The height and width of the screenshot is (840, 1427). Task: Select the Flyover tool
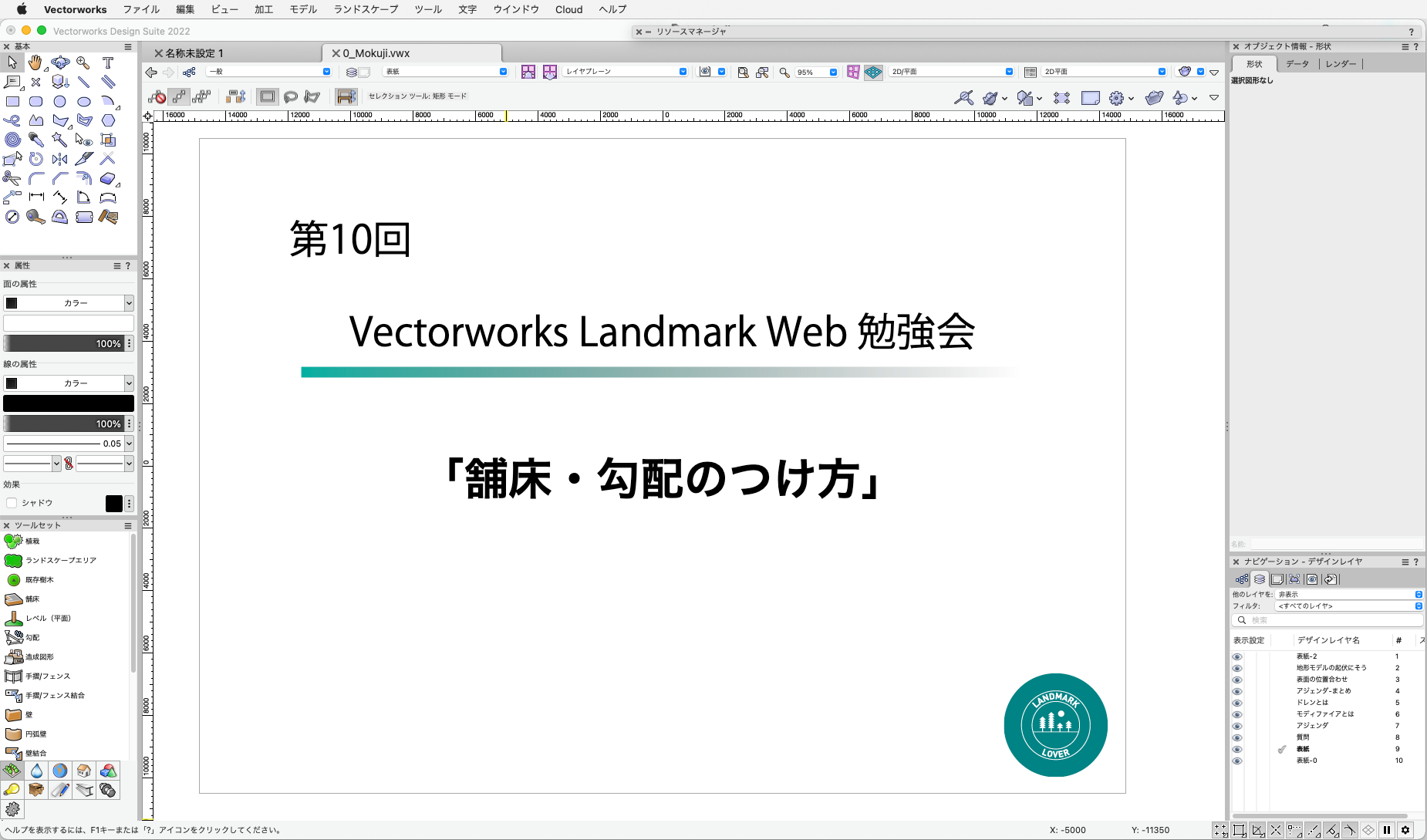(x=59, y=62)
